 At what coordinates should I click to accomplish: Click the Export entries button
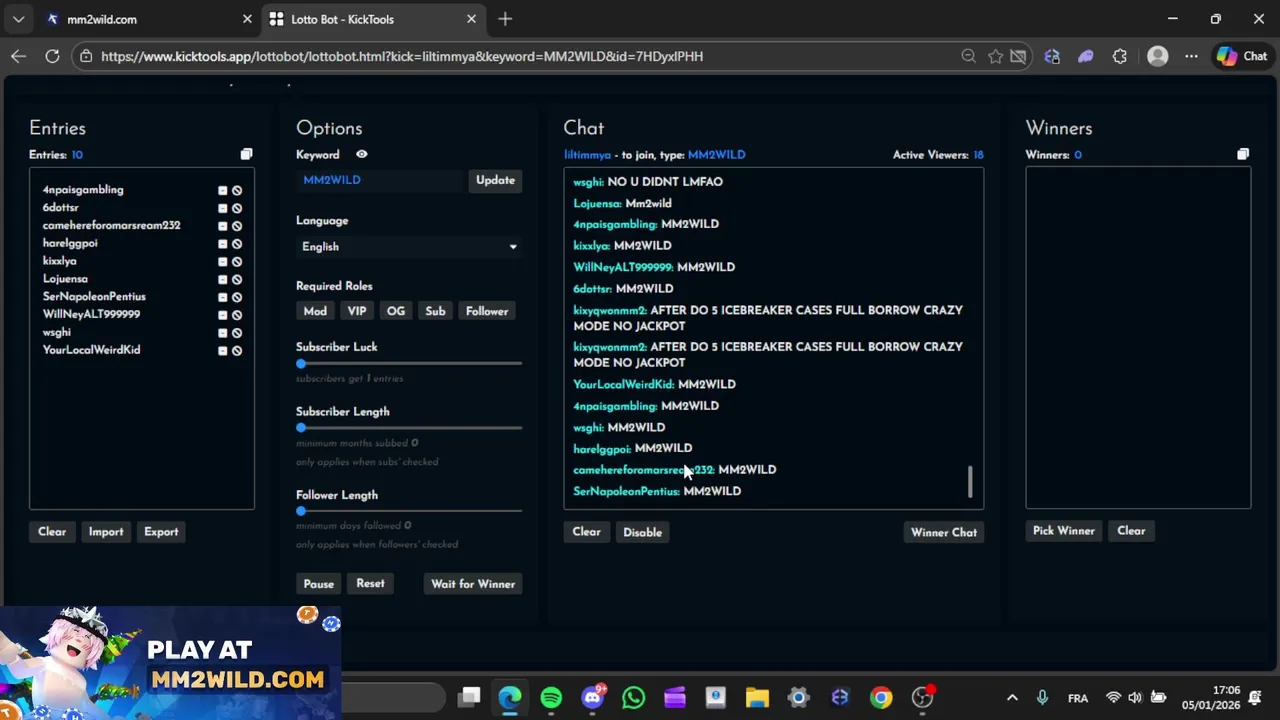click(x=161, y=532)
